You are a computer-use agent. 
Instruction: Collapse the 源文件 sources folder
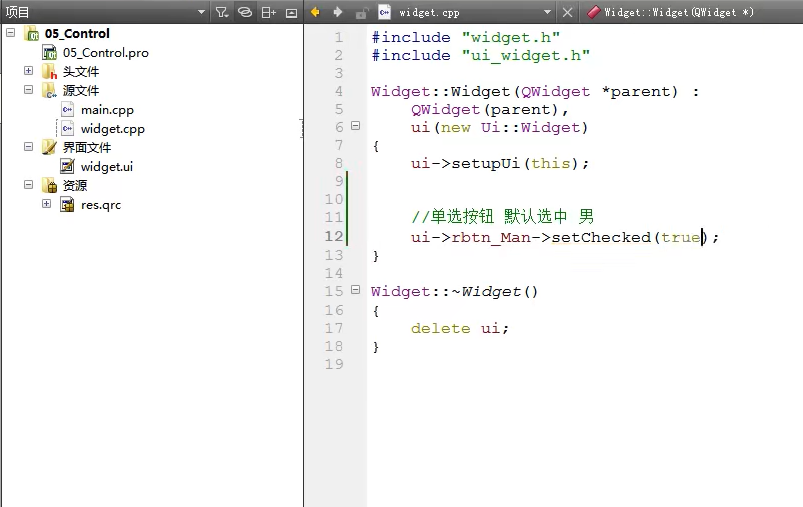click(29, 90)
